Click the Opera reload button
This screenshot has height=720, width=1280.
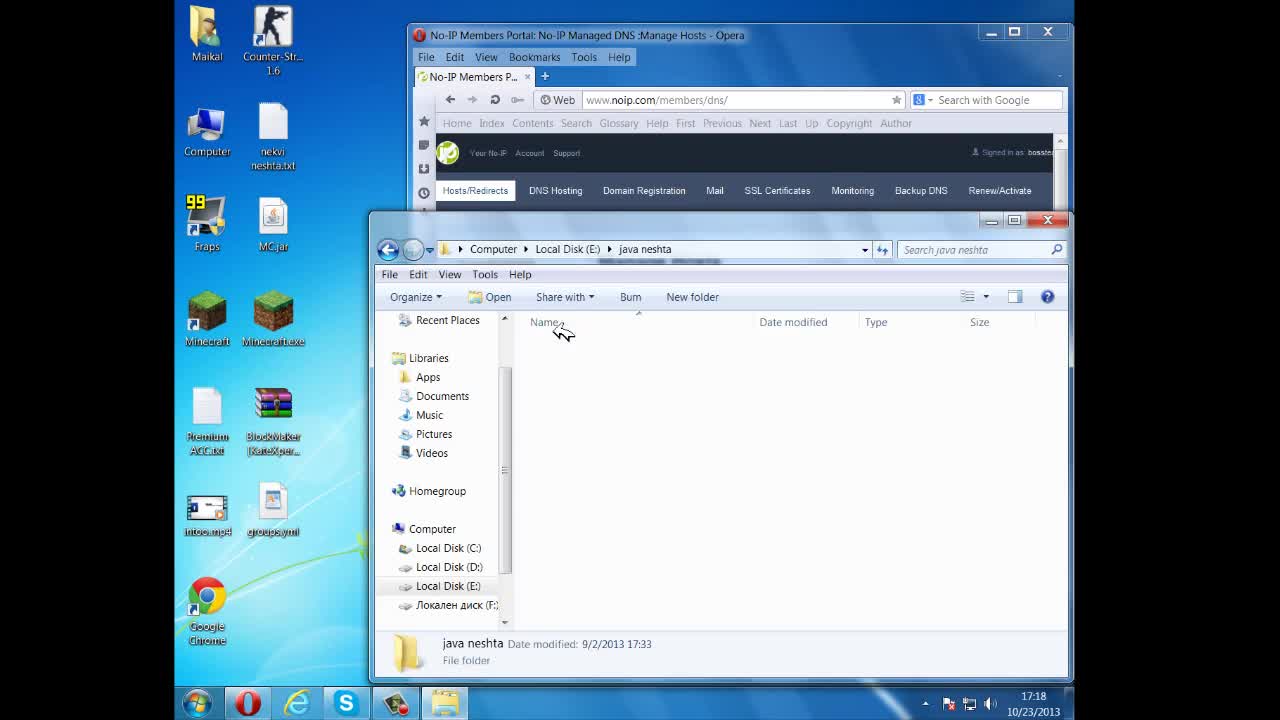point(495,100)
